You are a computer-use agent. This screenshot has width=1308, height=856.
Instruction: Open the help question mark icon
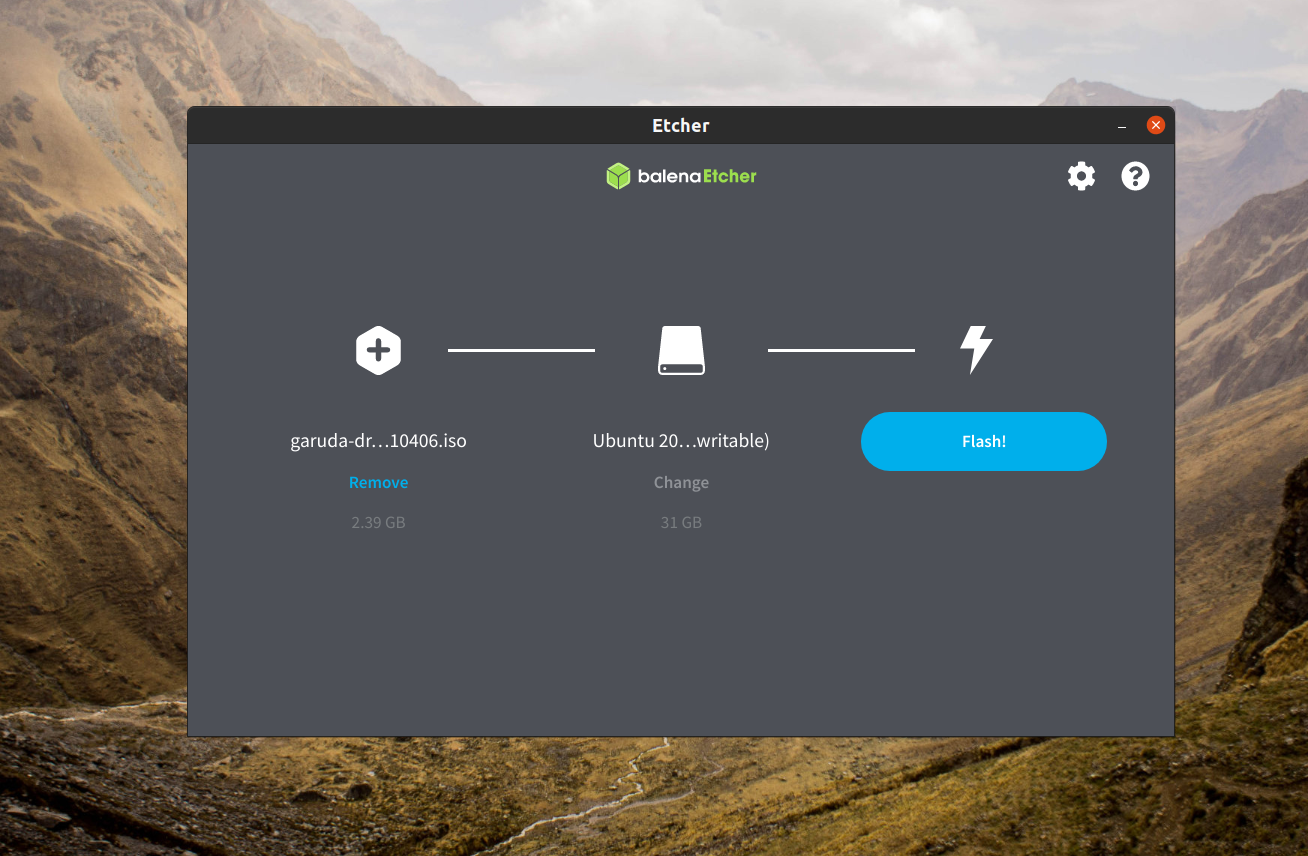pos(1135,176)
